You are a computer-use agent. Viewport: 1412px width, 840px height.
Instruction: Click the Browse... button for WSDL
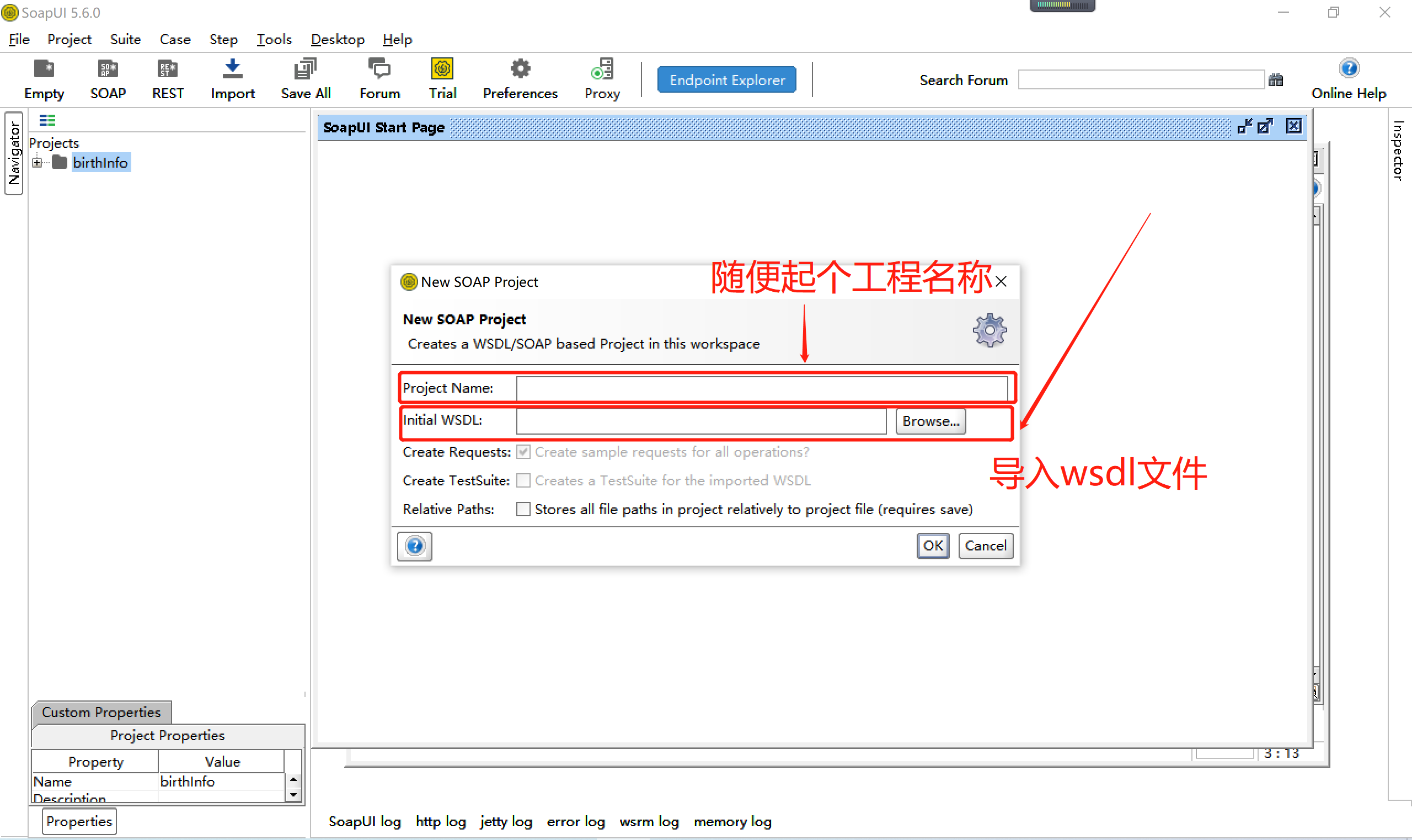pyautogui.click(x=930, y=421)
